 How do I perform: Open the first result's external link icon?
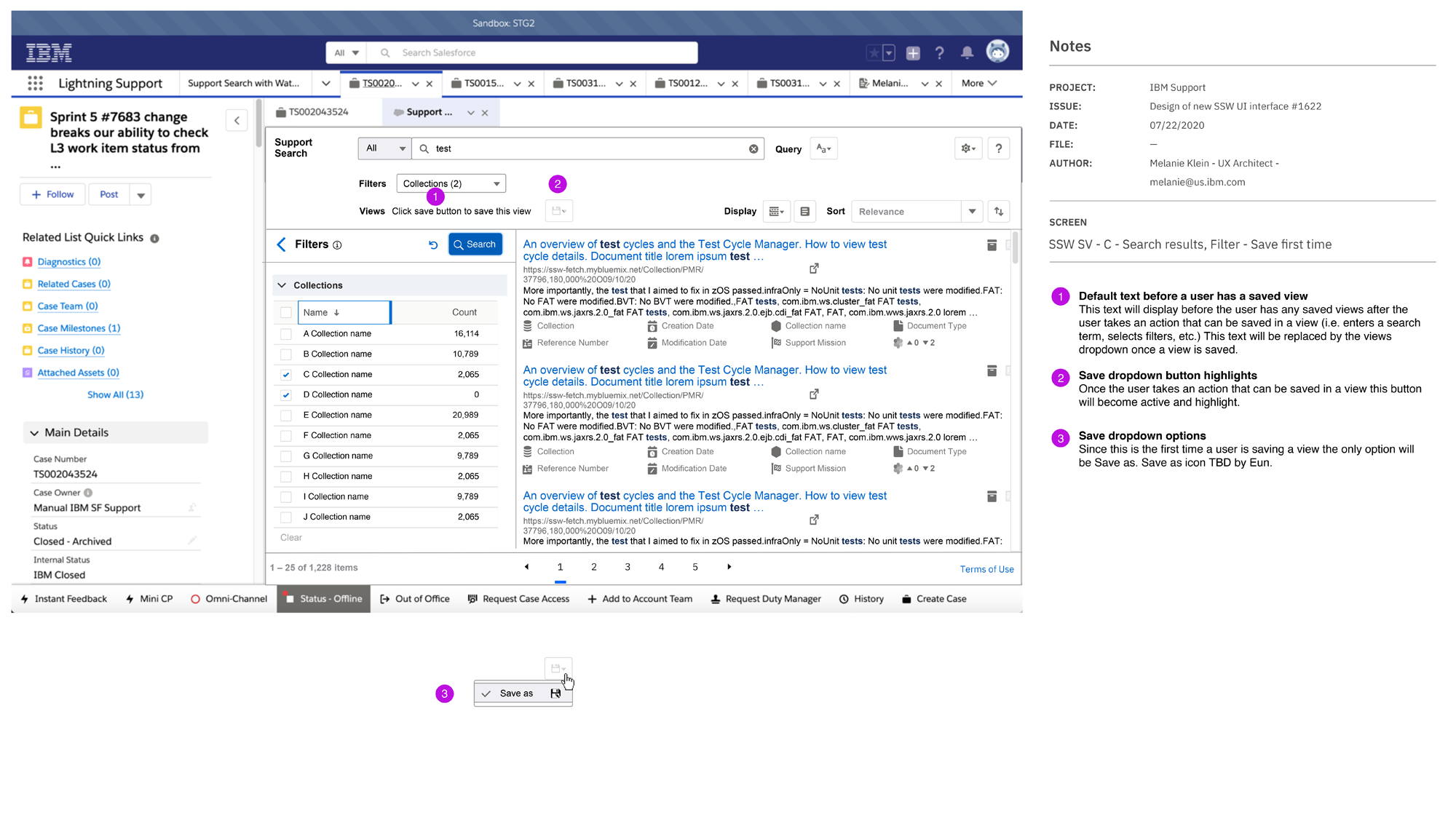814,269
